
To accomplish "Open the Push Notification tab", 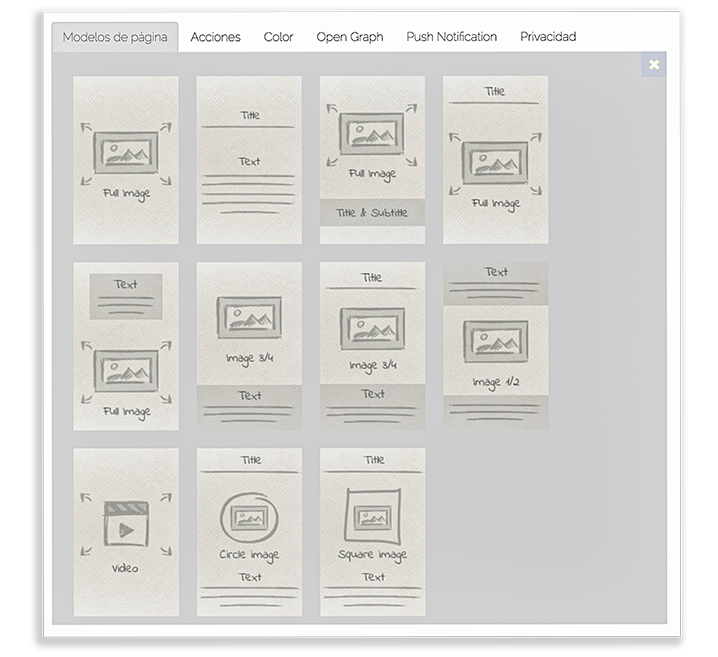I will click(x=451, y=37).
